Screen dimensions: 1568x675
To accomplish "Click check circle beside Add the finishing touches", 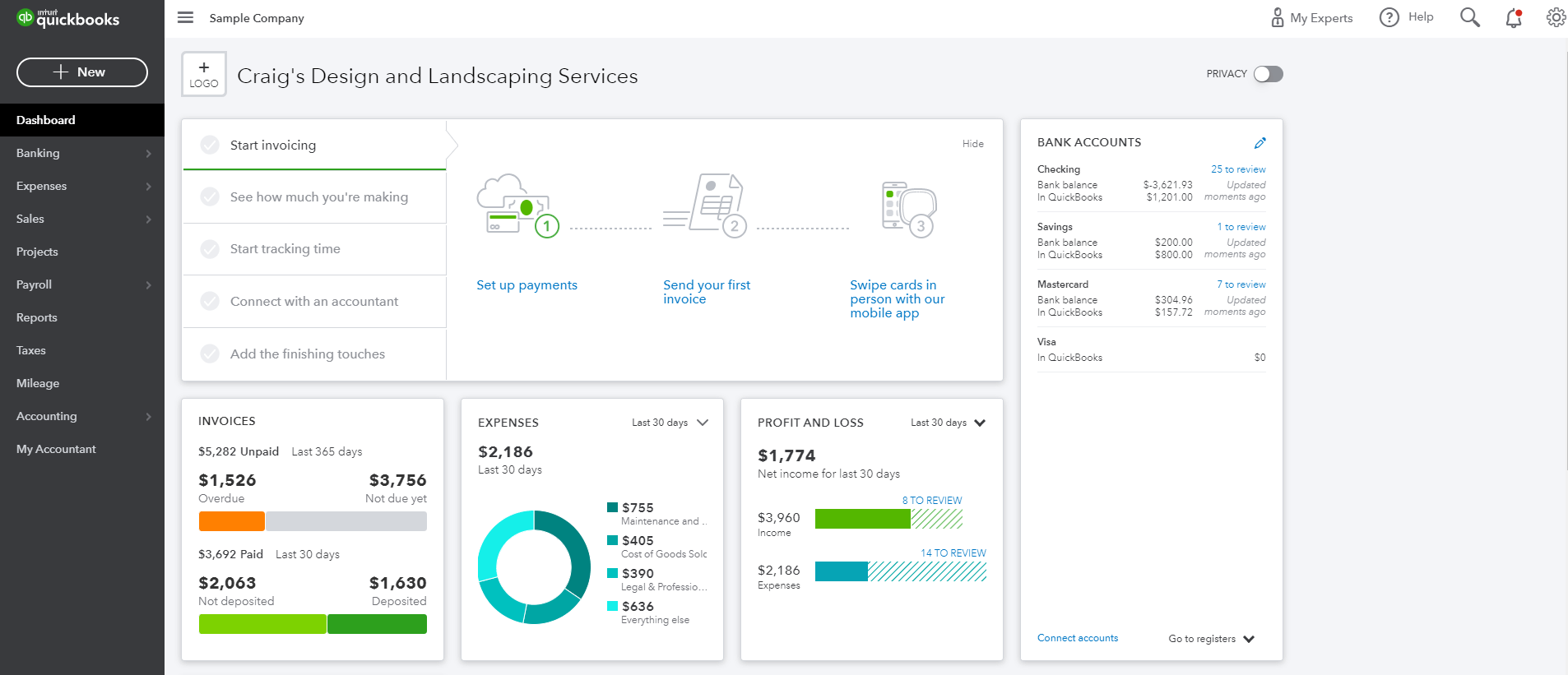I will pyautogui.click(x=210, y=354).
